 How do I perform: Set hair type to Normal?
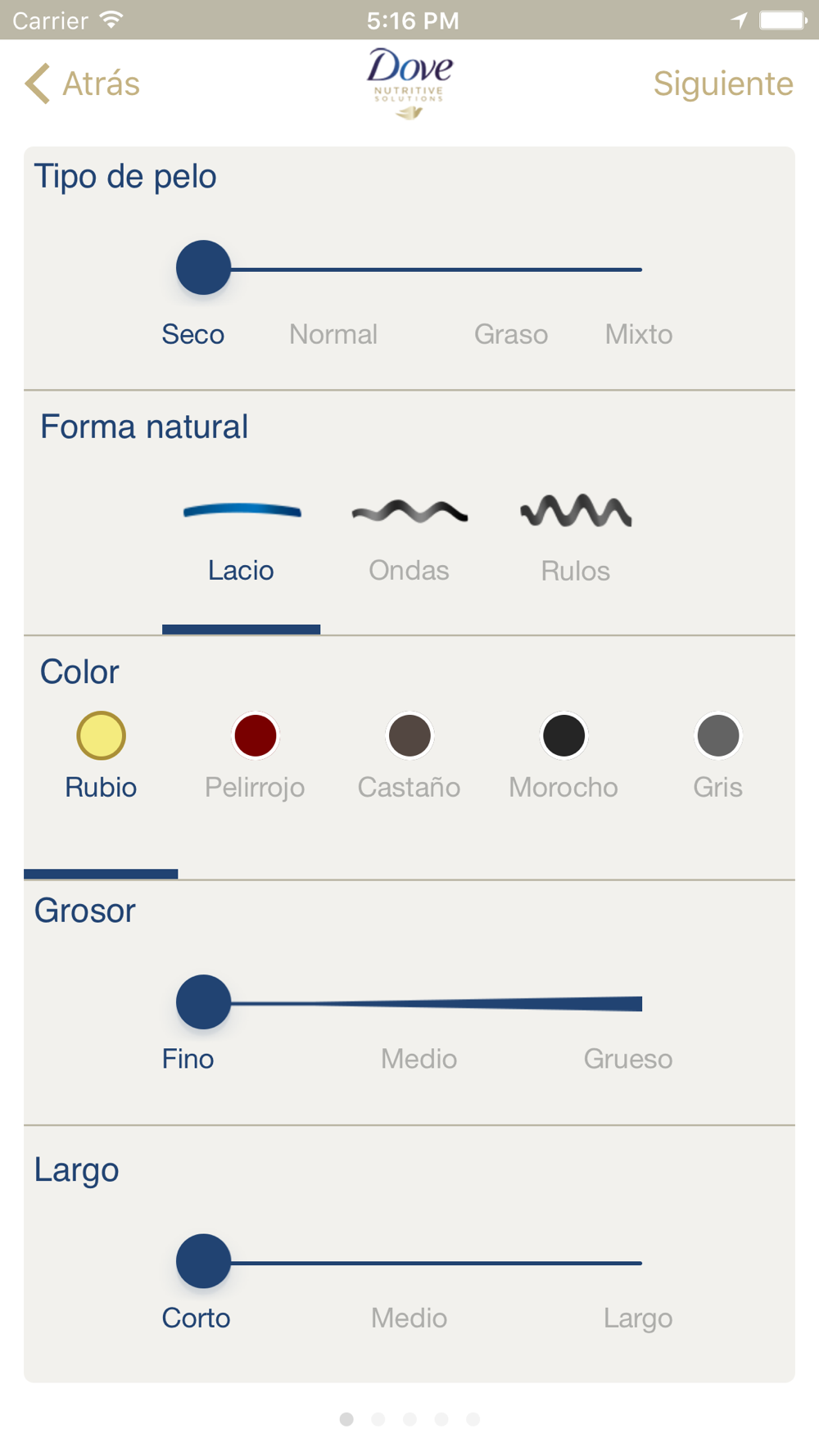(333, 334)
